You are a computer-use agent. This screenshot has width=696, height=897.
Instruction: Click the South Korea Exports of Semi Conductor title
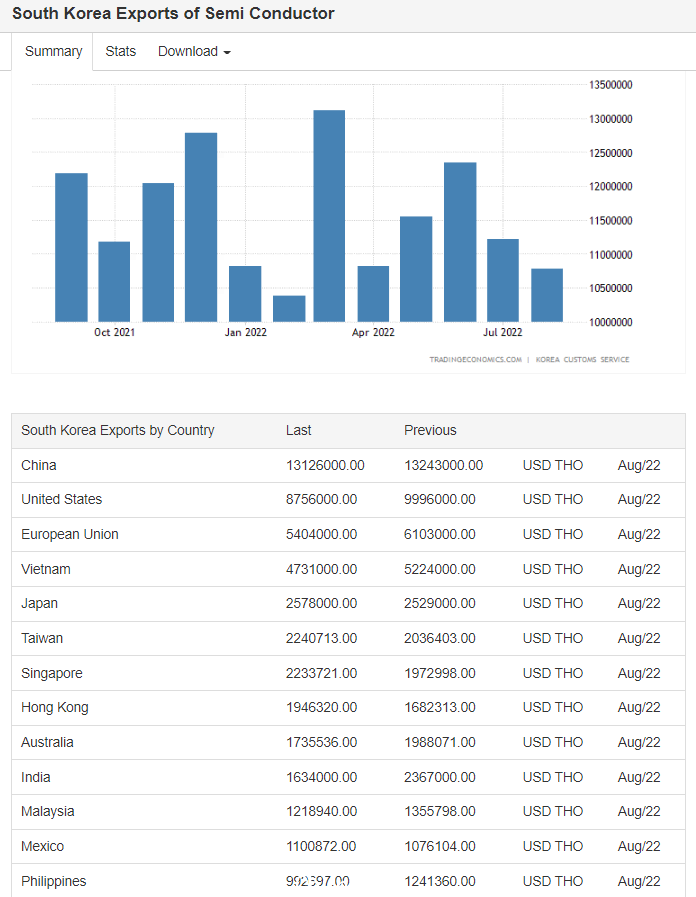(173, 13)
